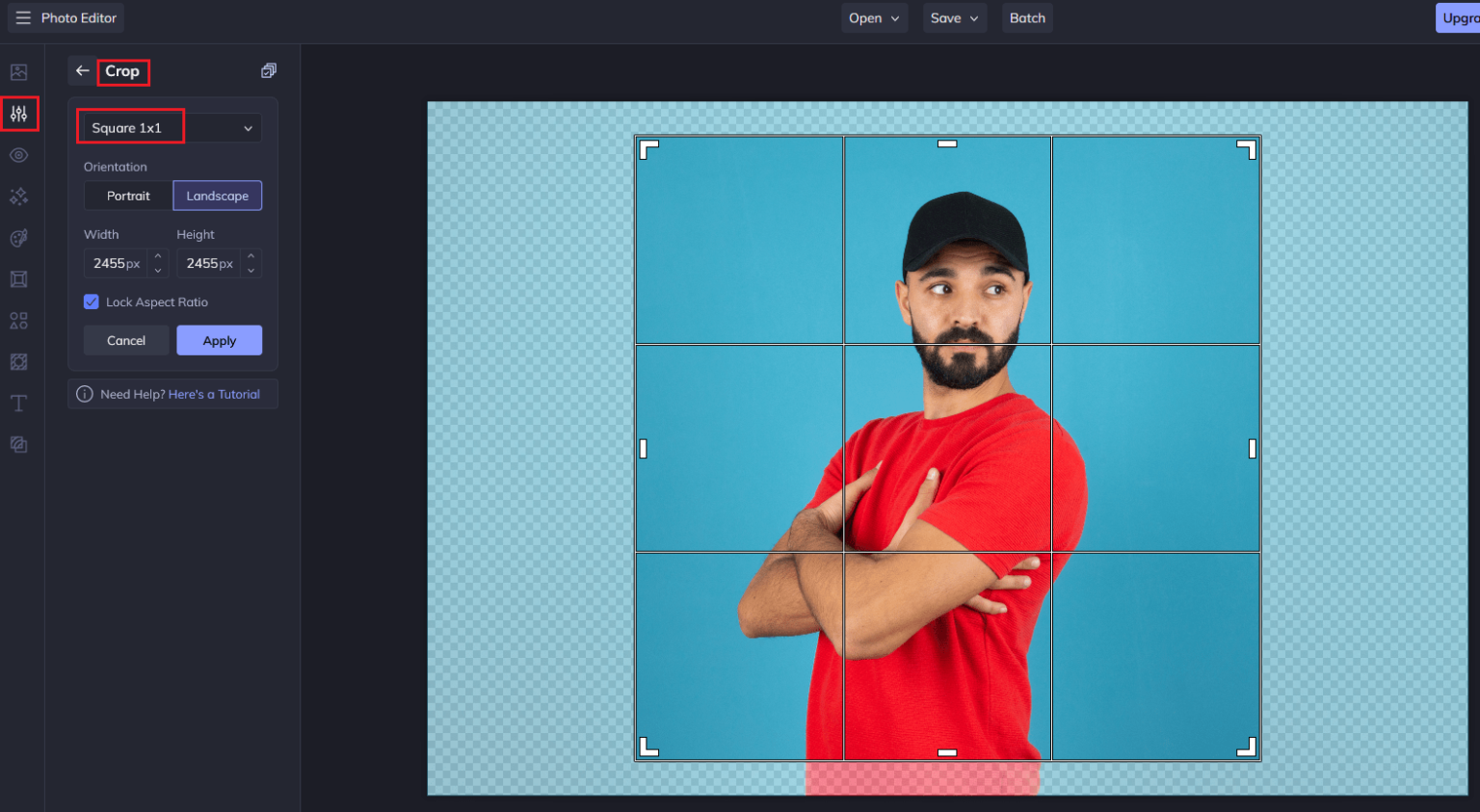
Task: Expand the Open dropdown menu
Action: click(x=873, y=18)
